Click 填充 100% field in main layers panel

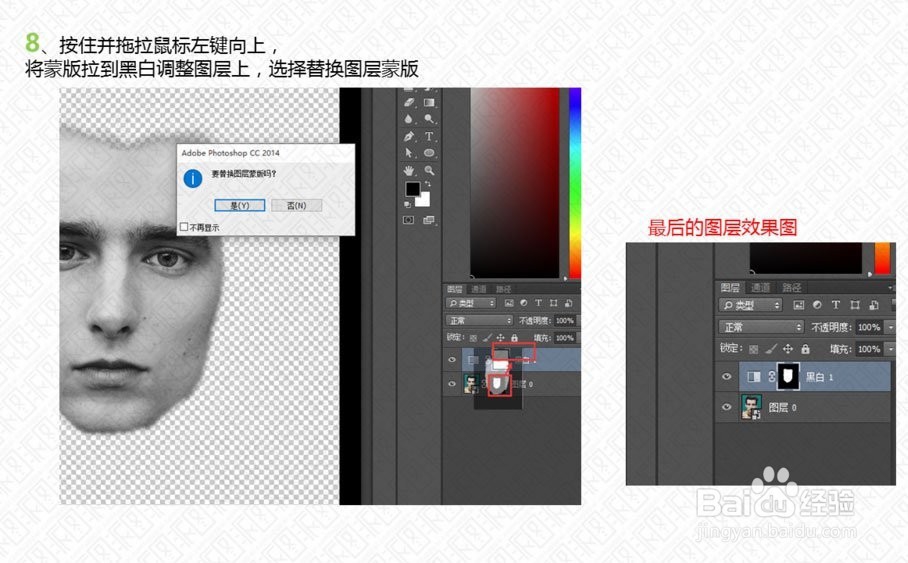564,338
